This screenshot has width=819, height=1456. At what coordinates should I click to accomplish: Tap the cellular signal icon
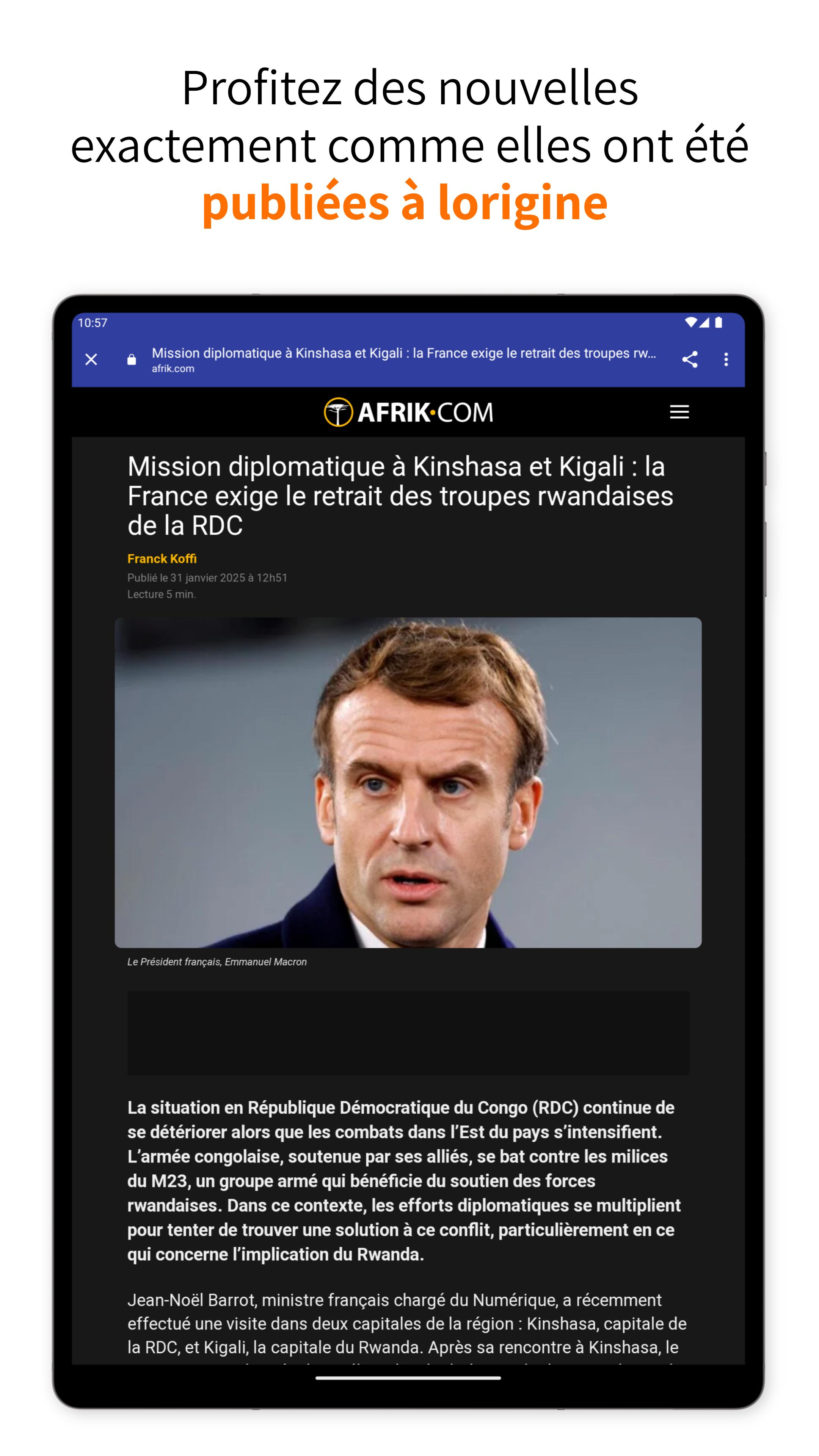704,322
